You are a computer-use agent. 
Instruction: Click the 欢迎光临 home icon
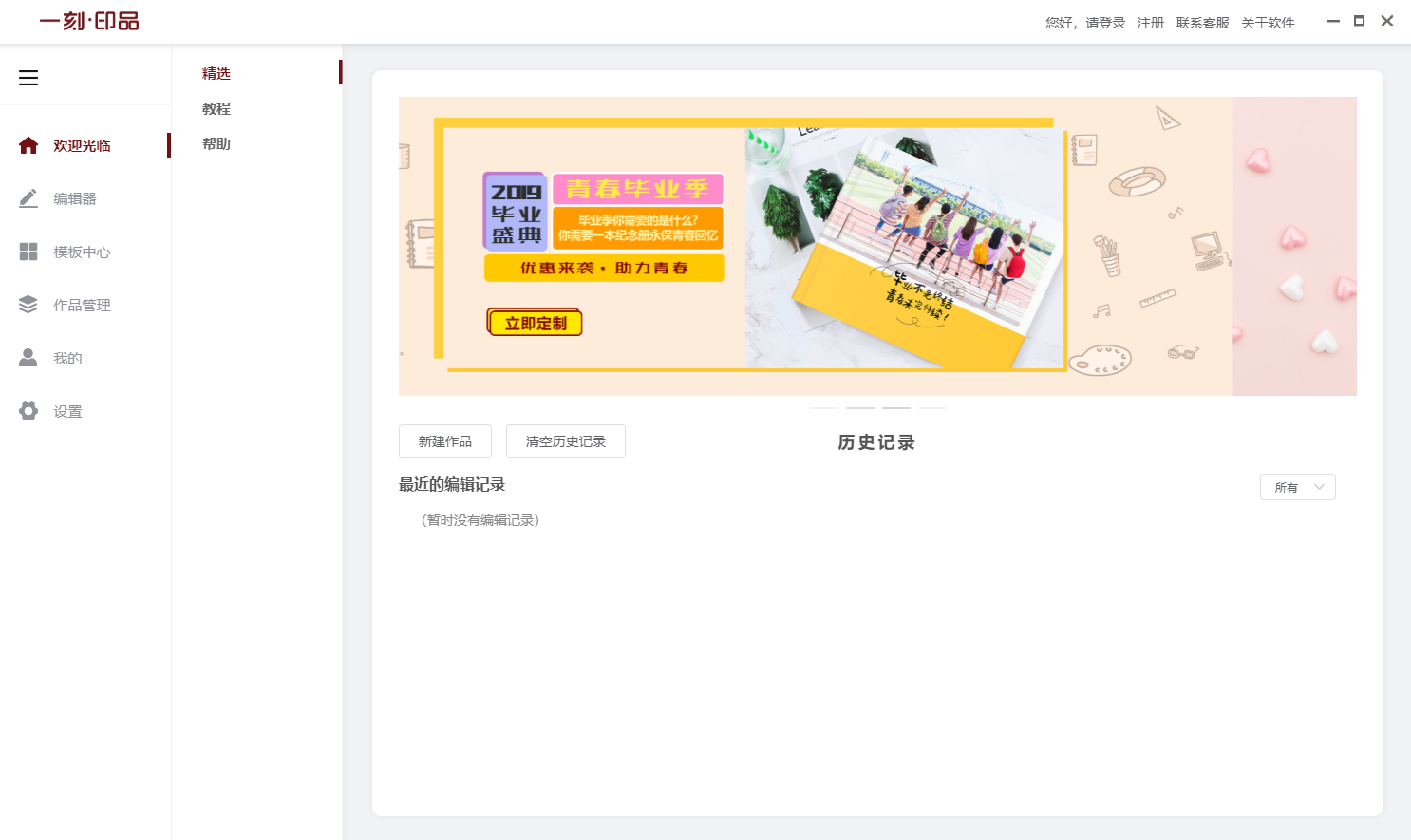click(x=28, y=144)
